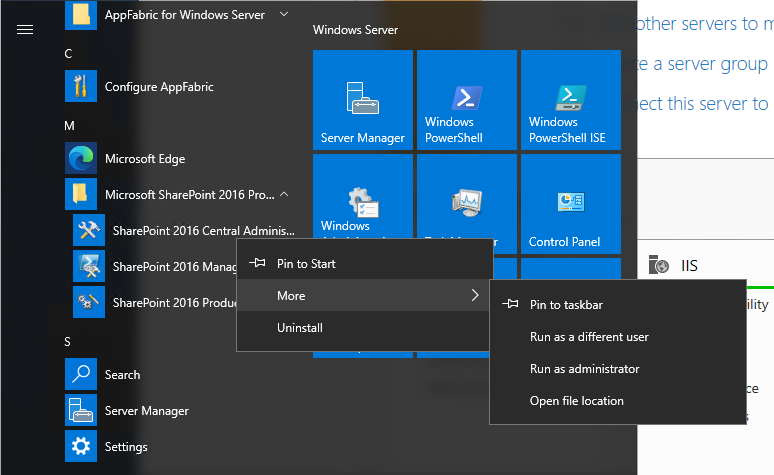The image size is (774, 475).
Task: Click the IIS icon in Server Manager
Action: point(658,265)
